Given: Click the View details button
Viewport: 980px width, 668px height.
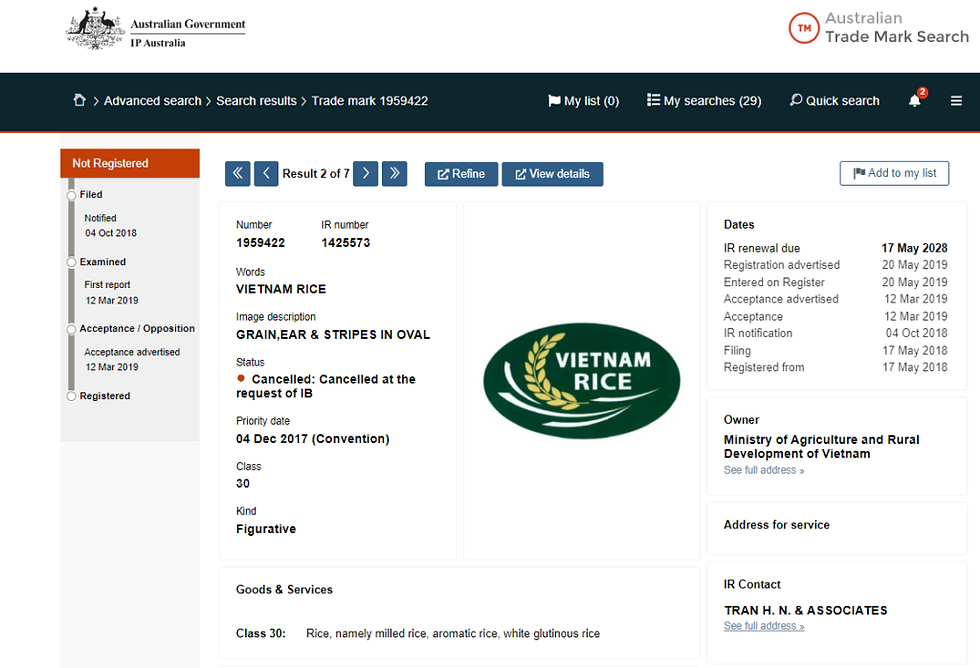Looking at the screenshot, I should [552, 174].
